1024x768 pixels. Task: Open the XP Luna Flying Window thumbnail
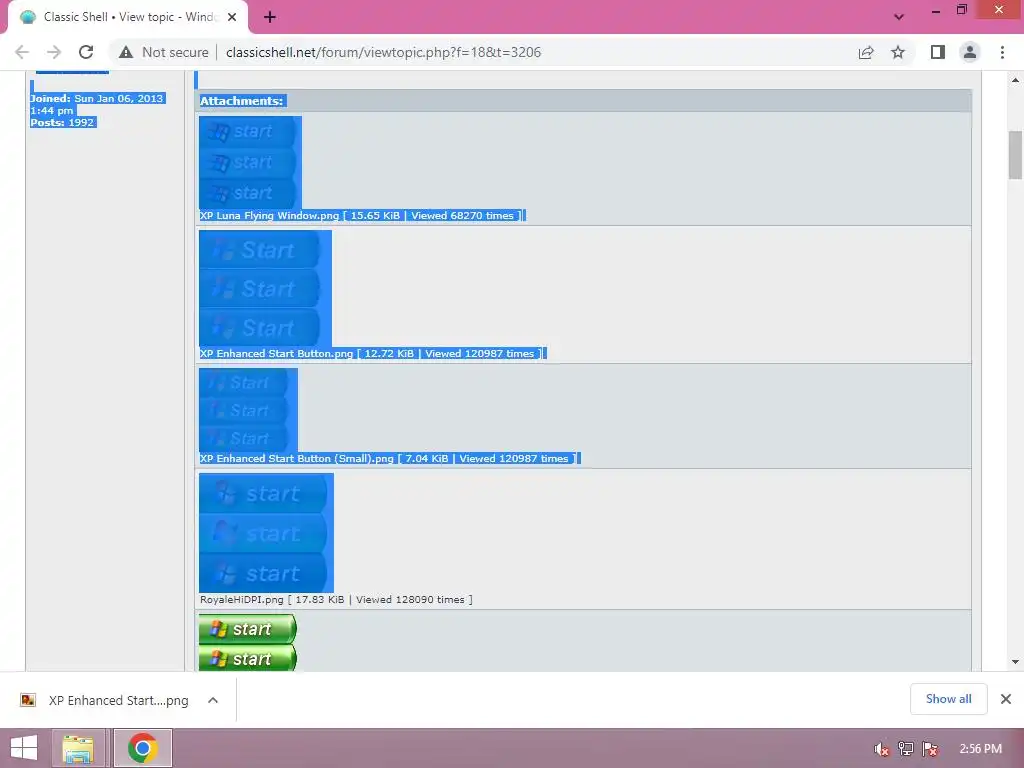click(250, 163)
